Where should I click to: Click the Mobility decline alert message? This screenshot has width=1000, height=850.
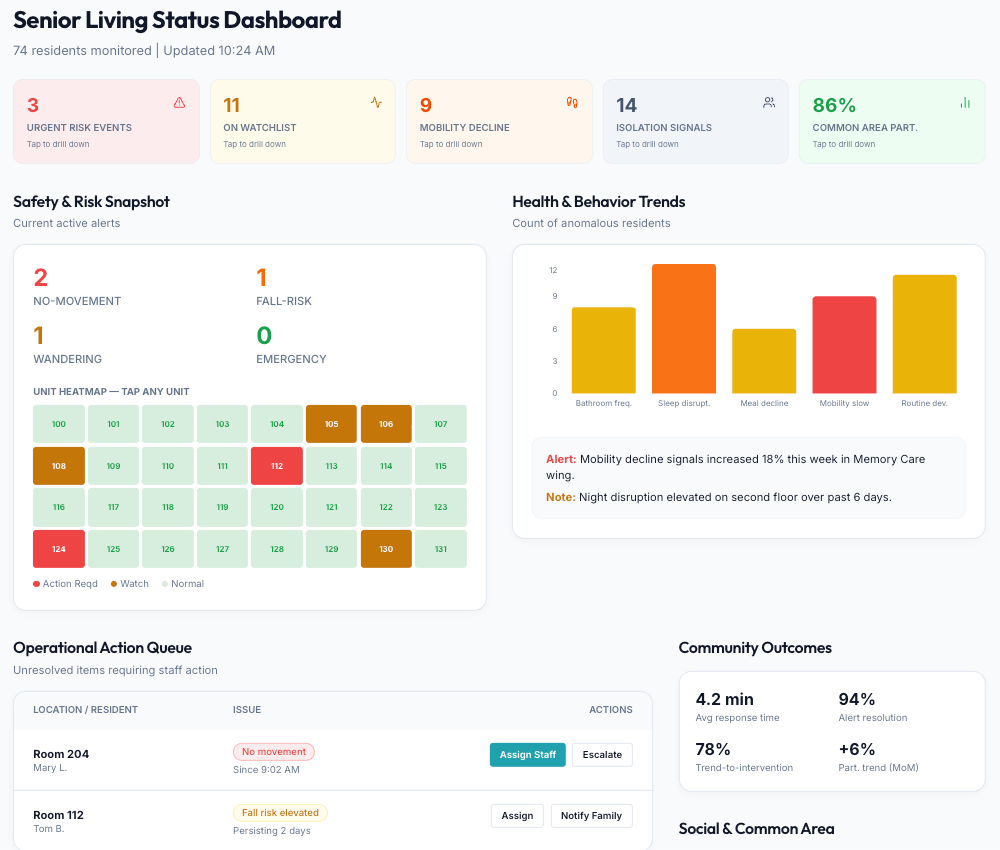point(735,467)
